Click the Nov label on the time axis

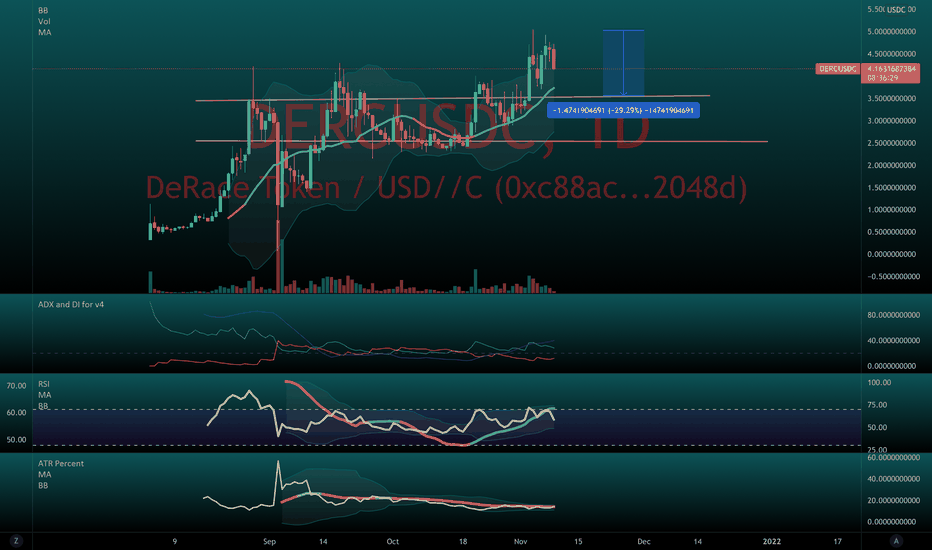click(x=521, y=541)
